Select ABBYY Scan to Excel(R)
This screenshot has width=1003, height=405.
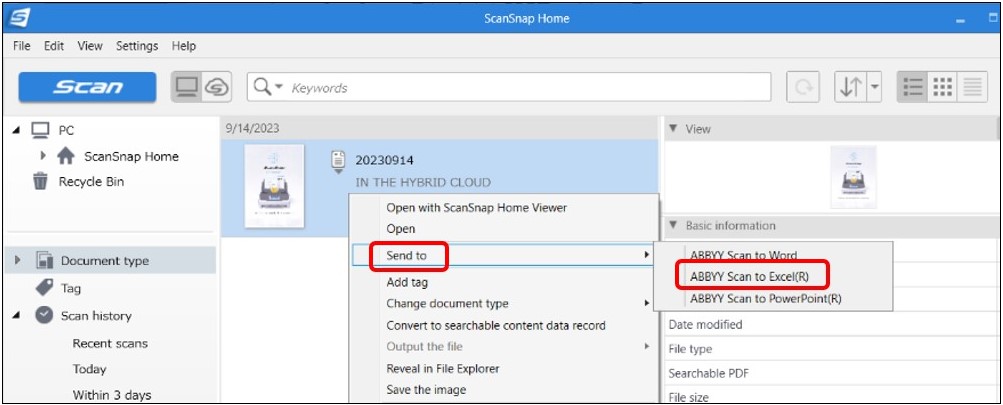(x=749, y=277)
